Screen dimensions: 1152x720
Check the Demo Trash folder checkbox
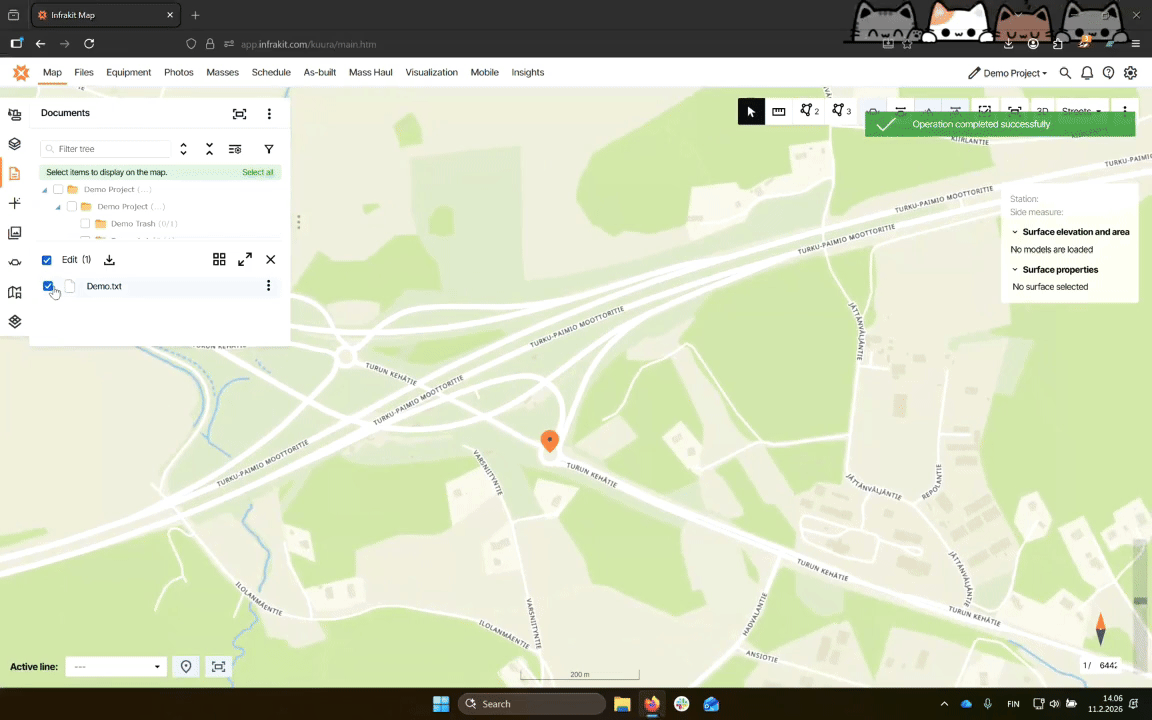85,223
